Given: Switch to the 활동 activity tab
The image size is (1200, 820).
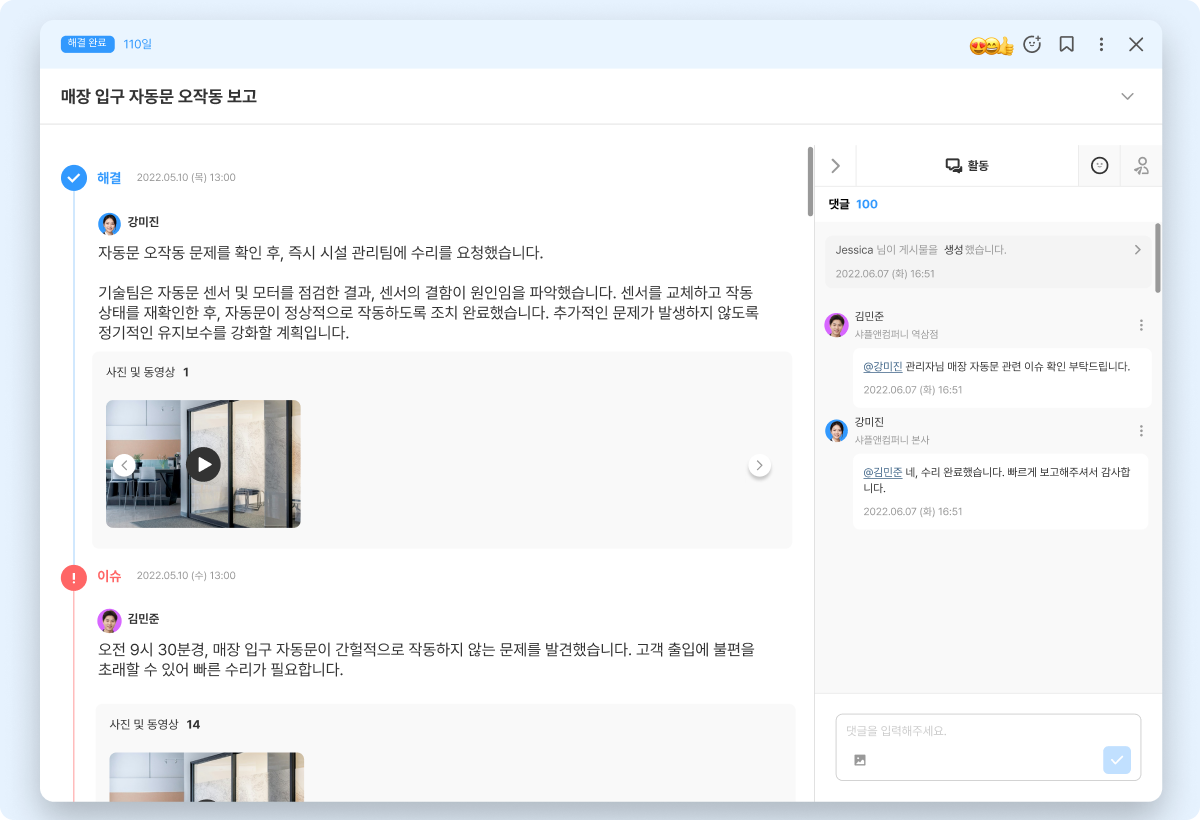Looking at the screenshot, I should tap(967, 166).
